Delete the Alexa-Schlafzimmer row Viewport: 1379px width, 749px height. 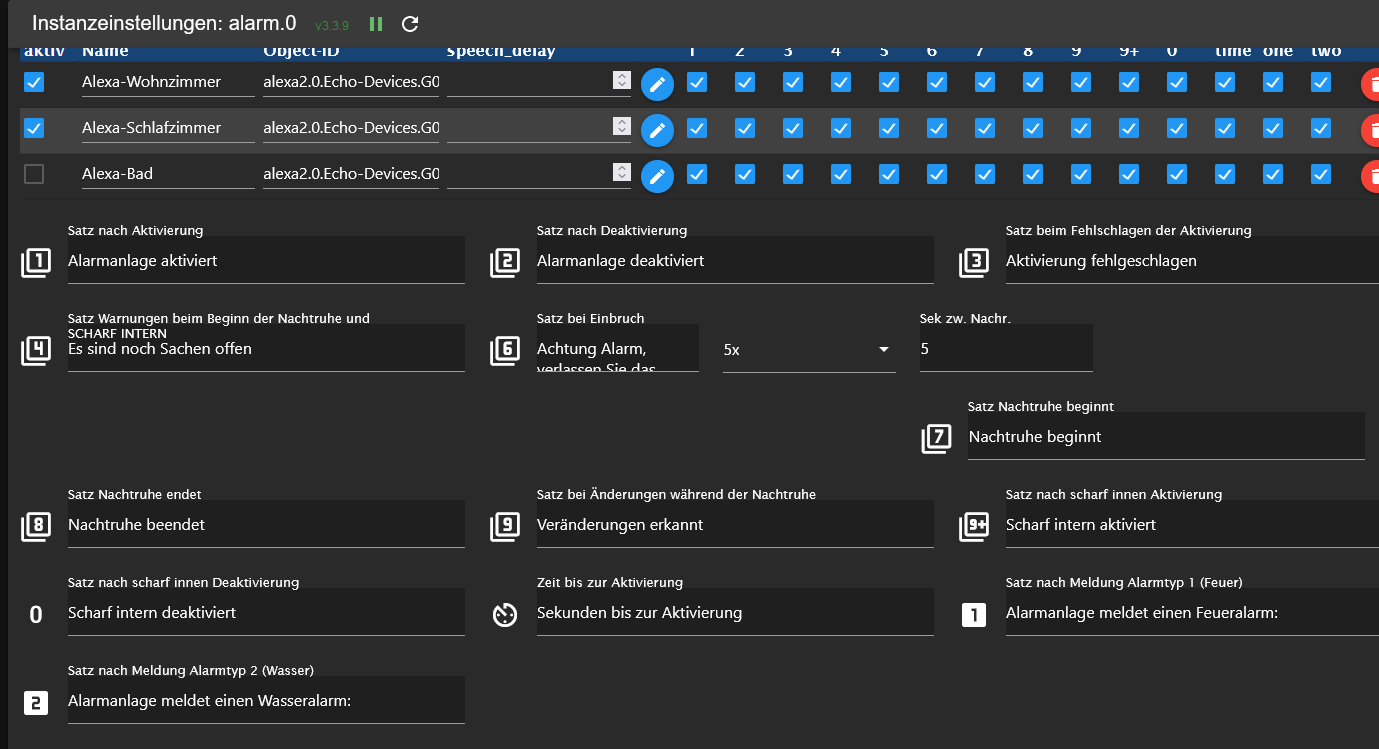click(x=1370, y=130)
